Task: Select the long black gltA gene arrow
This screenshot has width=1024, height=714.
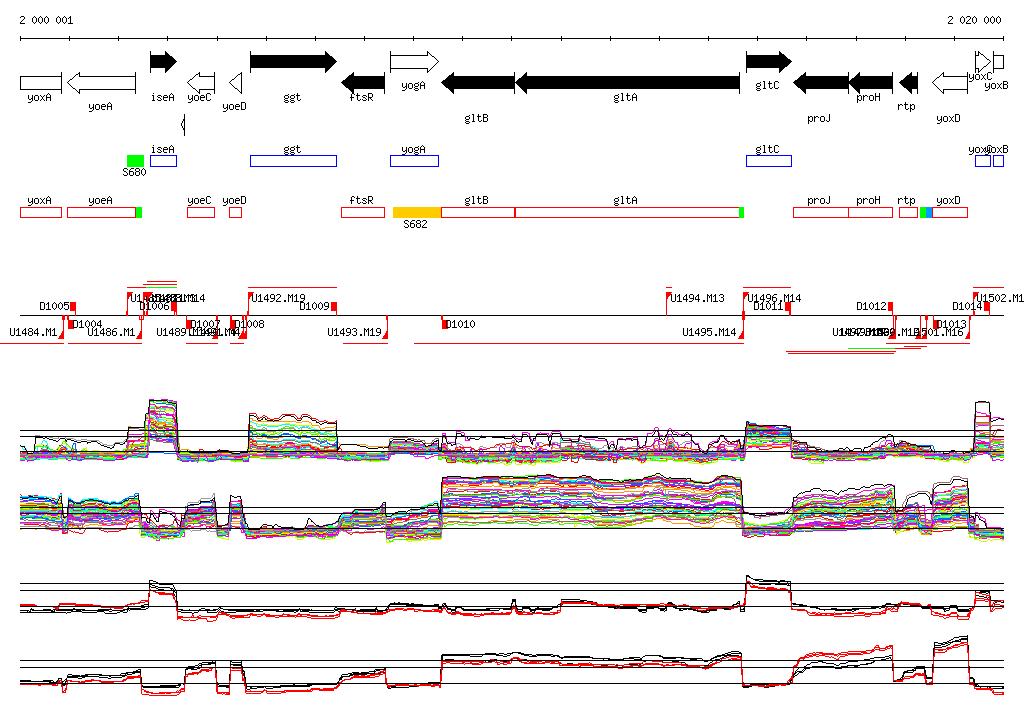Action: [x=628, y=83]
